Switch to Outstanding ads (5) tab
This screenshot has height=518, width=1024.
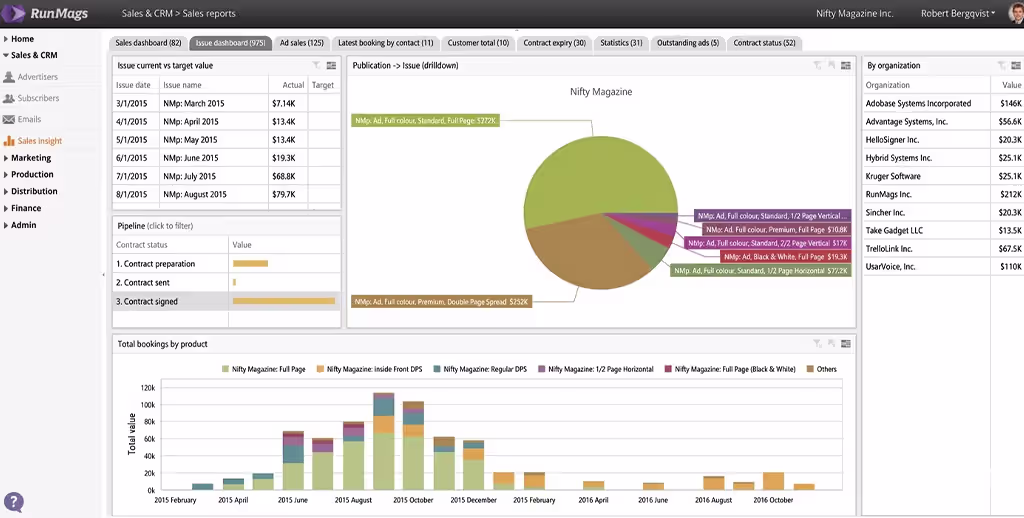[688, 43]
